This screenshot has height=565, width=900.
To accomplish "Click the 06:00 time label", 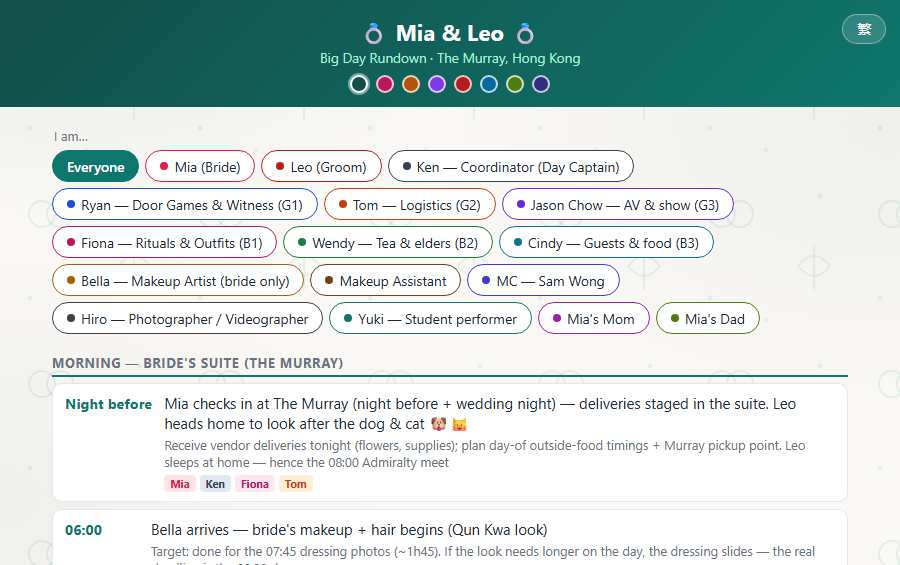I will 83,529.
